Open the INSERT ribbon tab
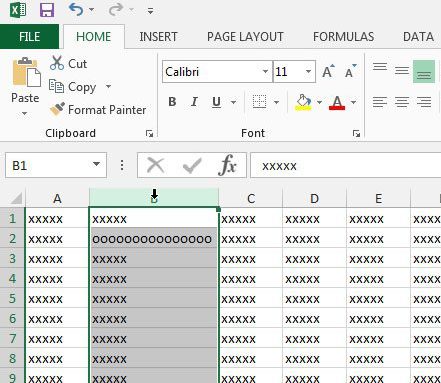Viewport: 441px width, 383px height. pyautogui.click(x=158, y=36)
